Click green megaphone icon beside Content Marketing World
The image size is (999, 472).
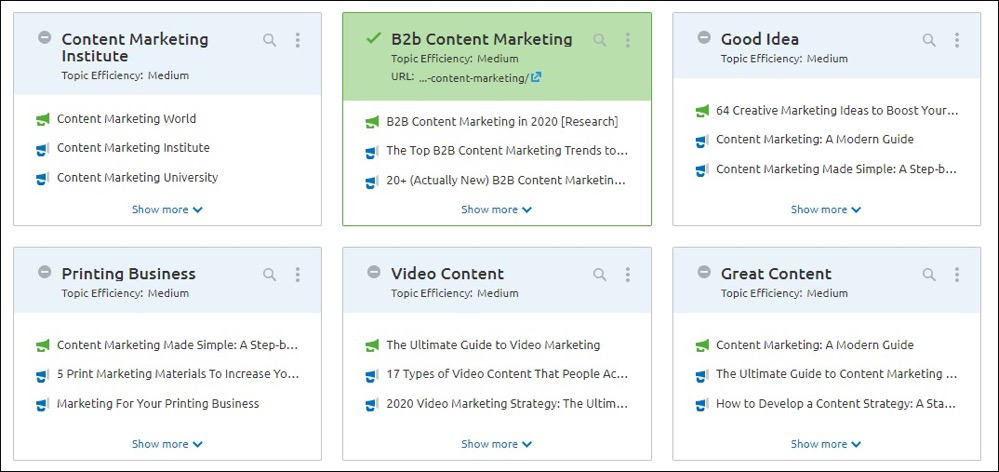pos(43,119)
